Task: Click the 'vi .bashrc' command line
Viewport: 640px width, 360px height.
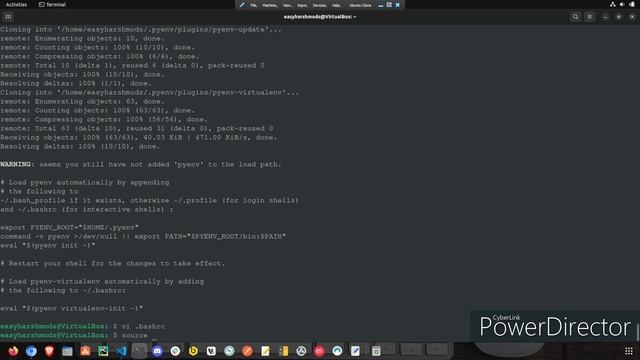Action: click(x=83, y=326)
